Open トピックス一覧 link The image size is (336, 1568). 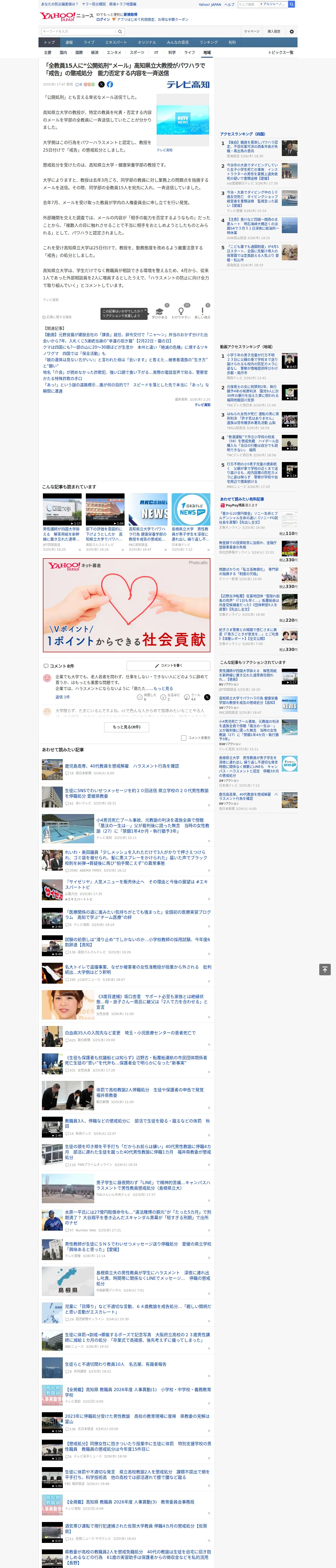pyautogui.click(x=281, y=52)
